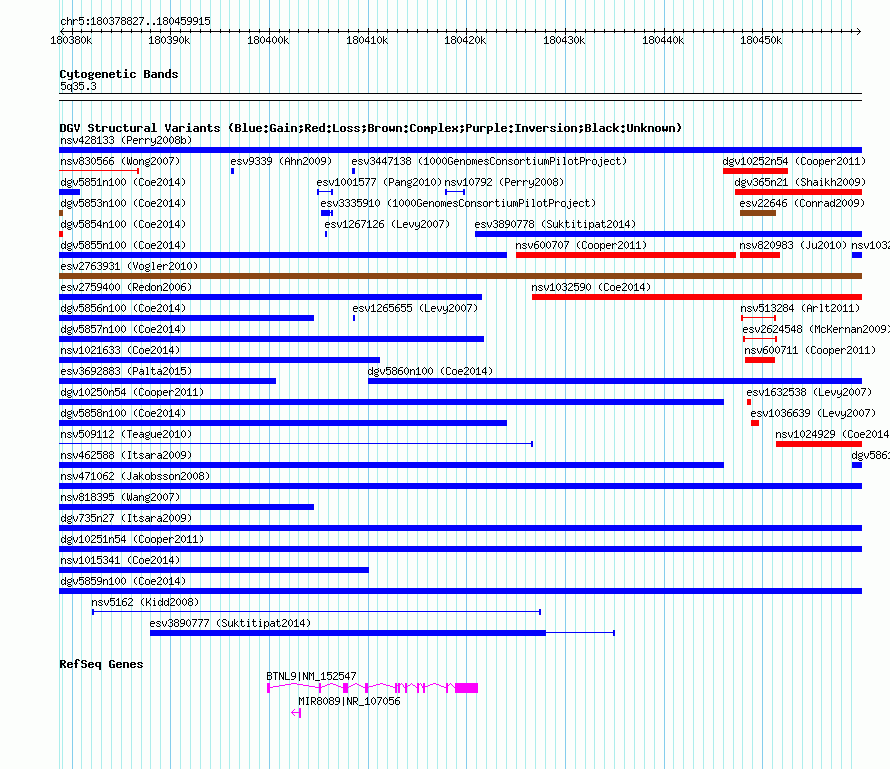Click the dgv5860n100 (Coe2014) label
Viewport: 890px width, 769px height.
pyautogui.click(x=430, y=371)
